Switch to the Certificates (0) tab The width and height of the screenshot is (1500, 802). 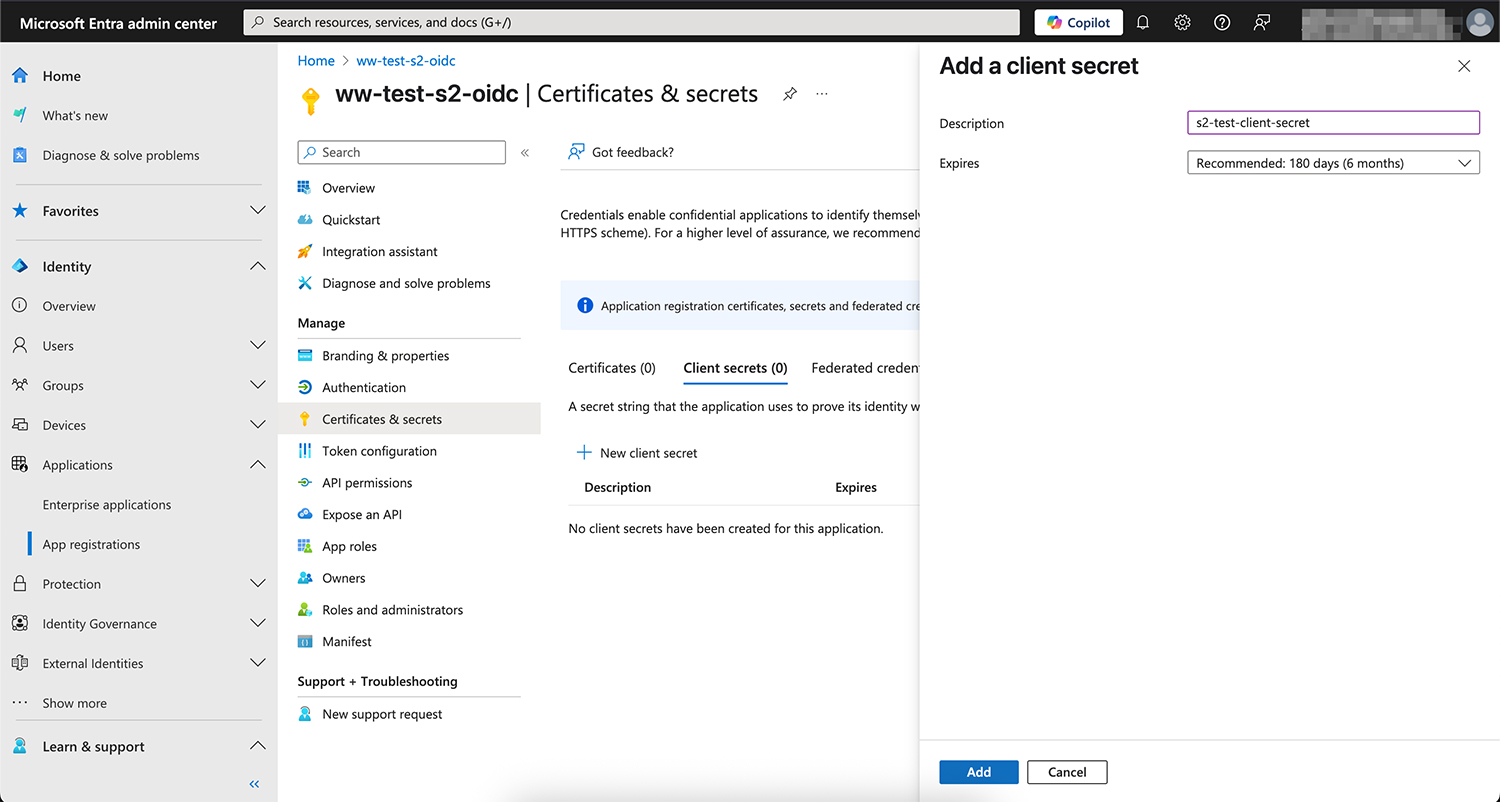click(x=612, y=368)
